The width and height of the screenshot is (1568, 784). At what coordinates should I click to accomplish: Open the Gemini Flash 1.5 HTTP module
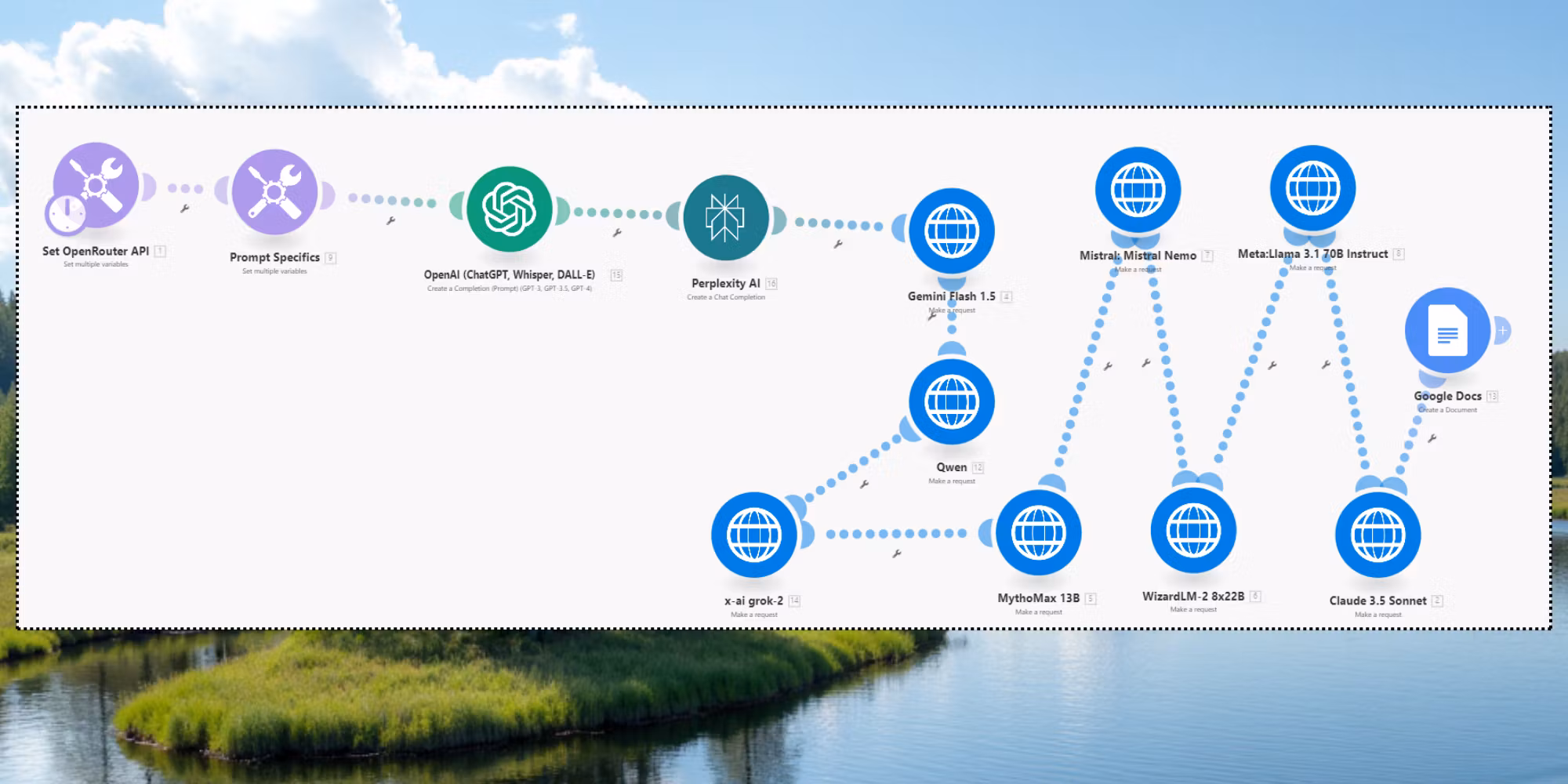point(952,231)
